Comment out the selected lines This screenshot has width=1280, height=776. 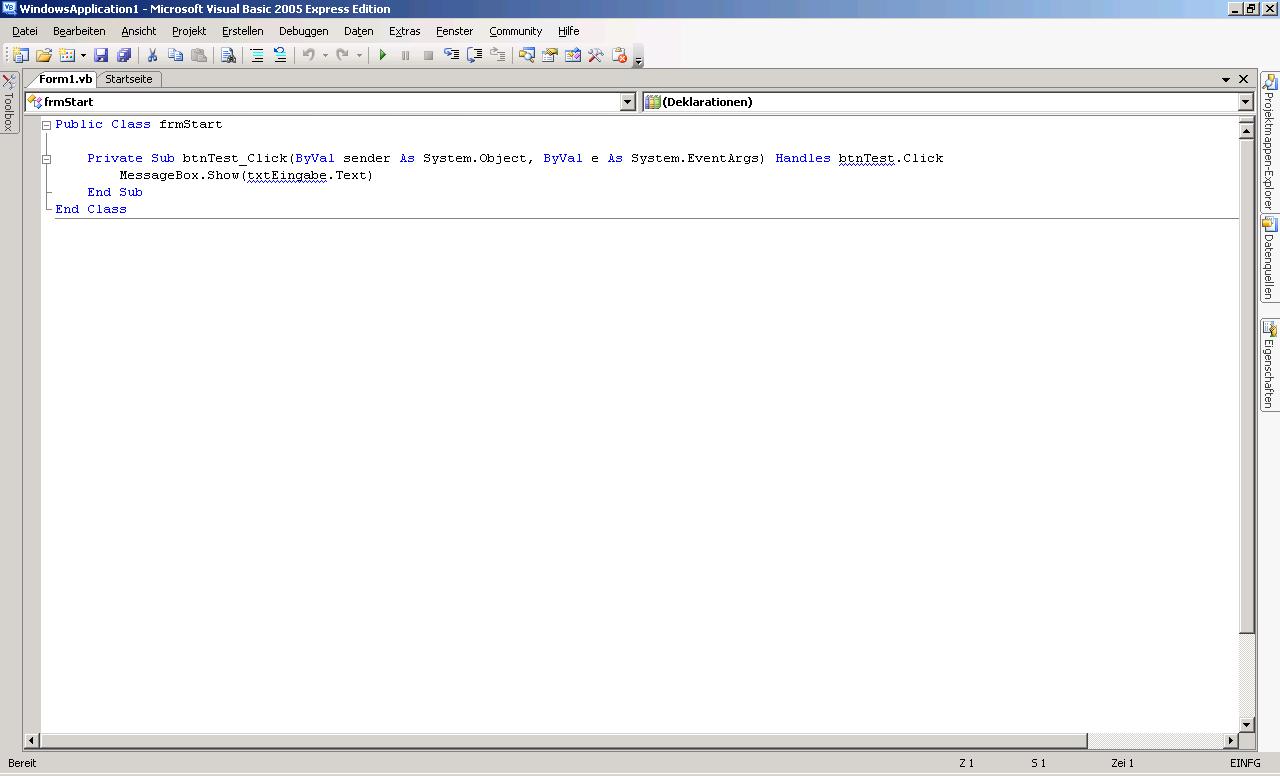pos(256,56)
